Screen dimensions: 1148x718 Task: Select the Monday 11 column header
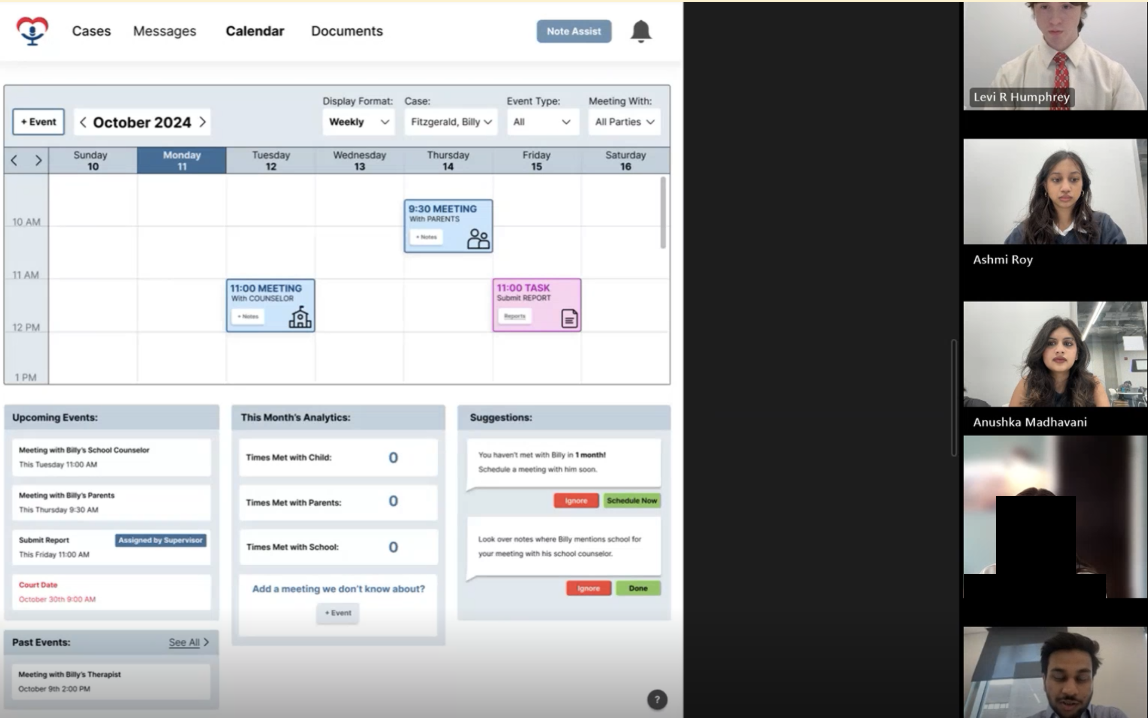(x=182, y=160)
